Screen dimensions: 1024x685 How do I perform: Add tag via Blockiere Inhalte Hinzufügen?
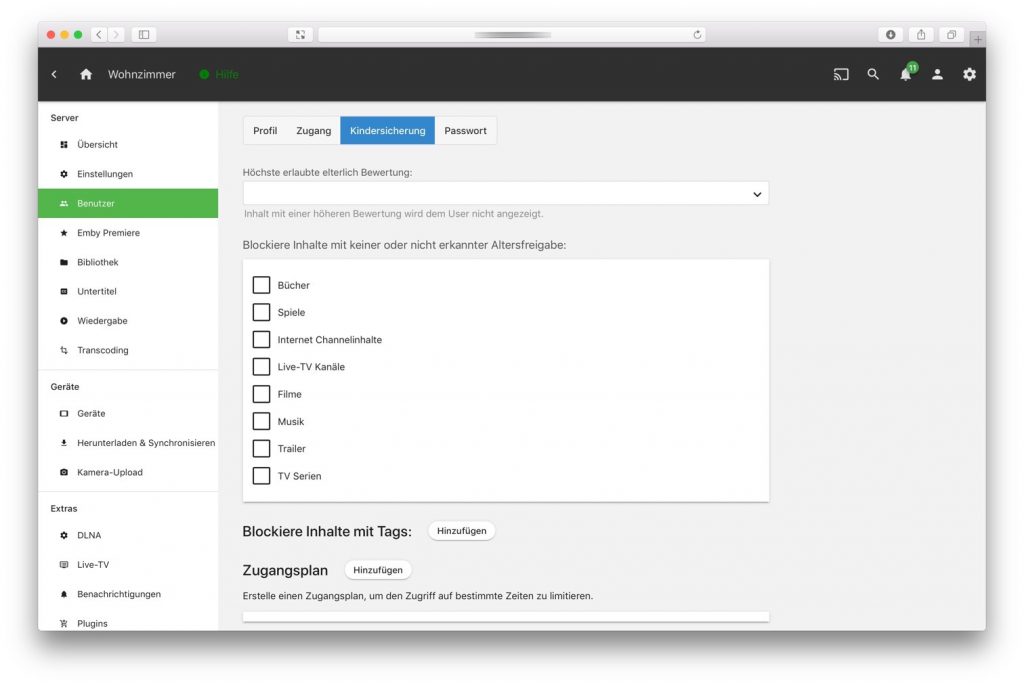[x=462, y=531]
